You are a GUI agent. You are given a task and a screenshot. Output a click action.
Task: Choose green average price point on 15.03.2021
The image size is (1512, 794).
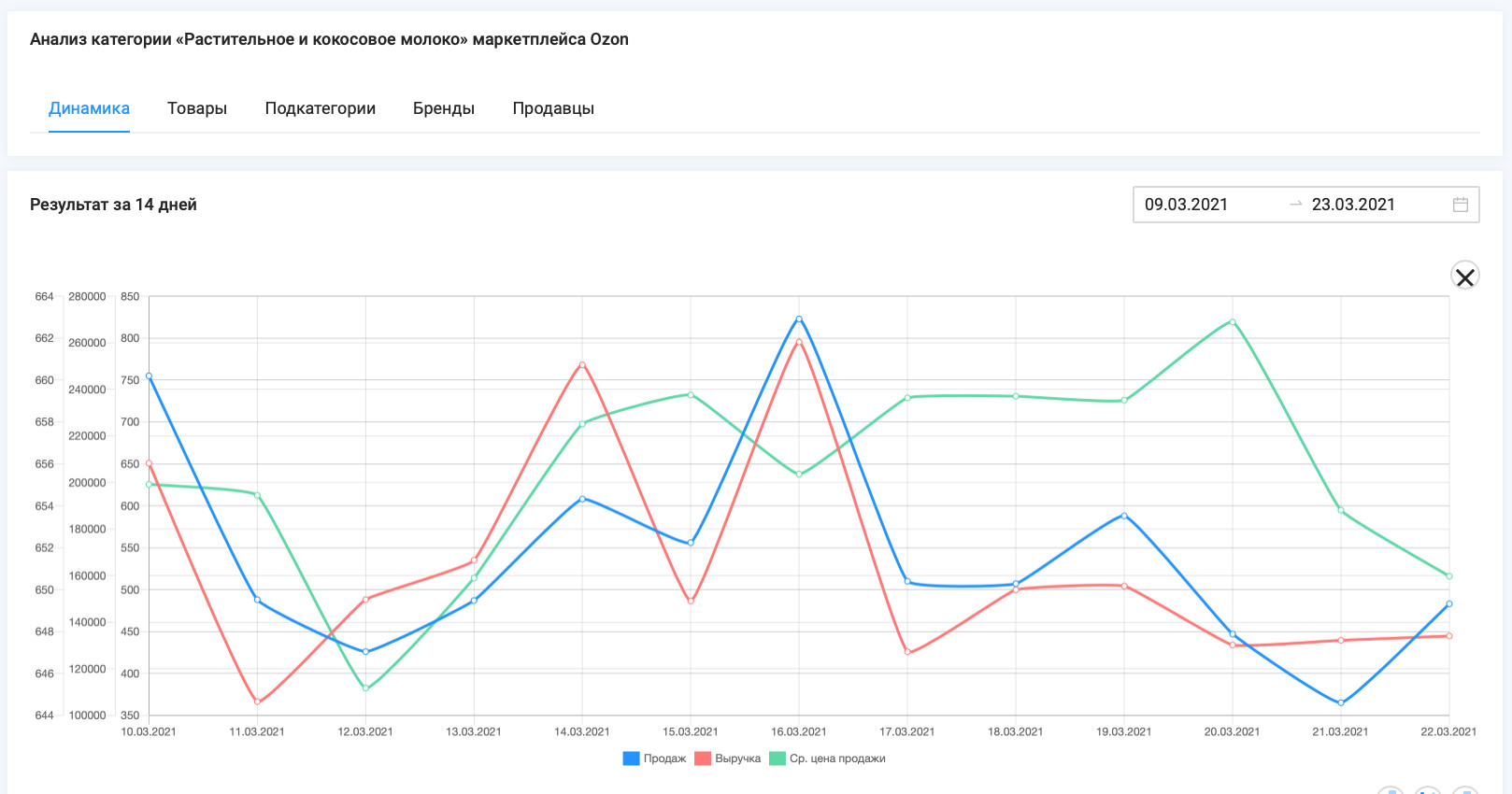point(691,395)
